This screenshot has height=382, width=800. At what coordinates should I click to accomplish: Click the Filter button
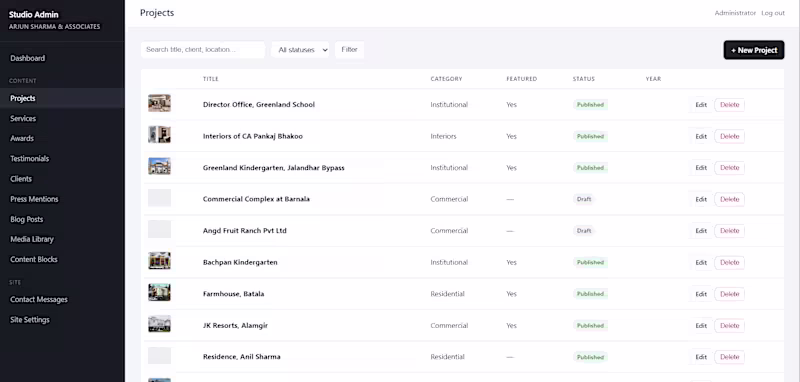tap(349, 49)
